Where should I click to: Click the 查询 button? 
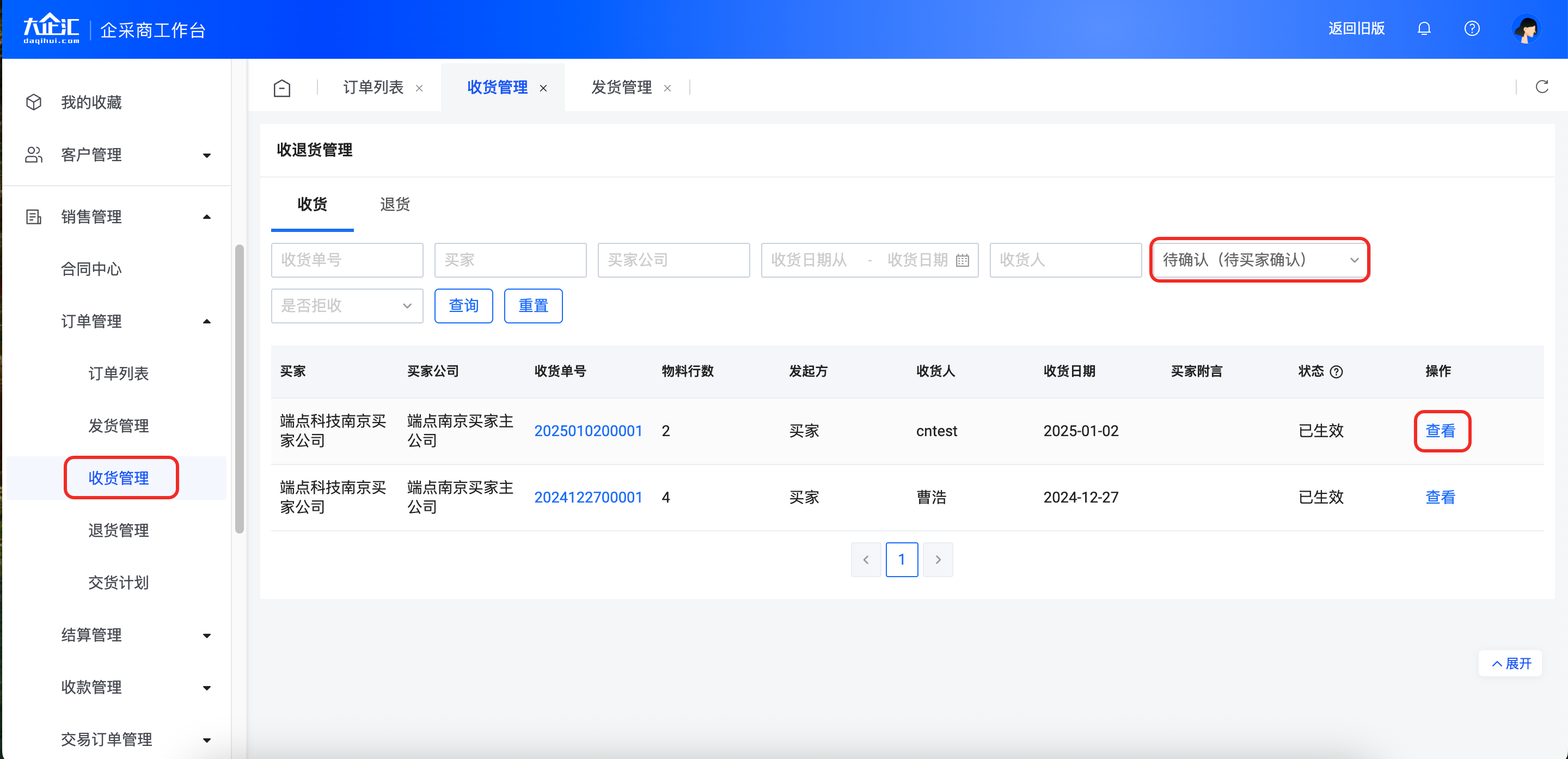(463, 305)
